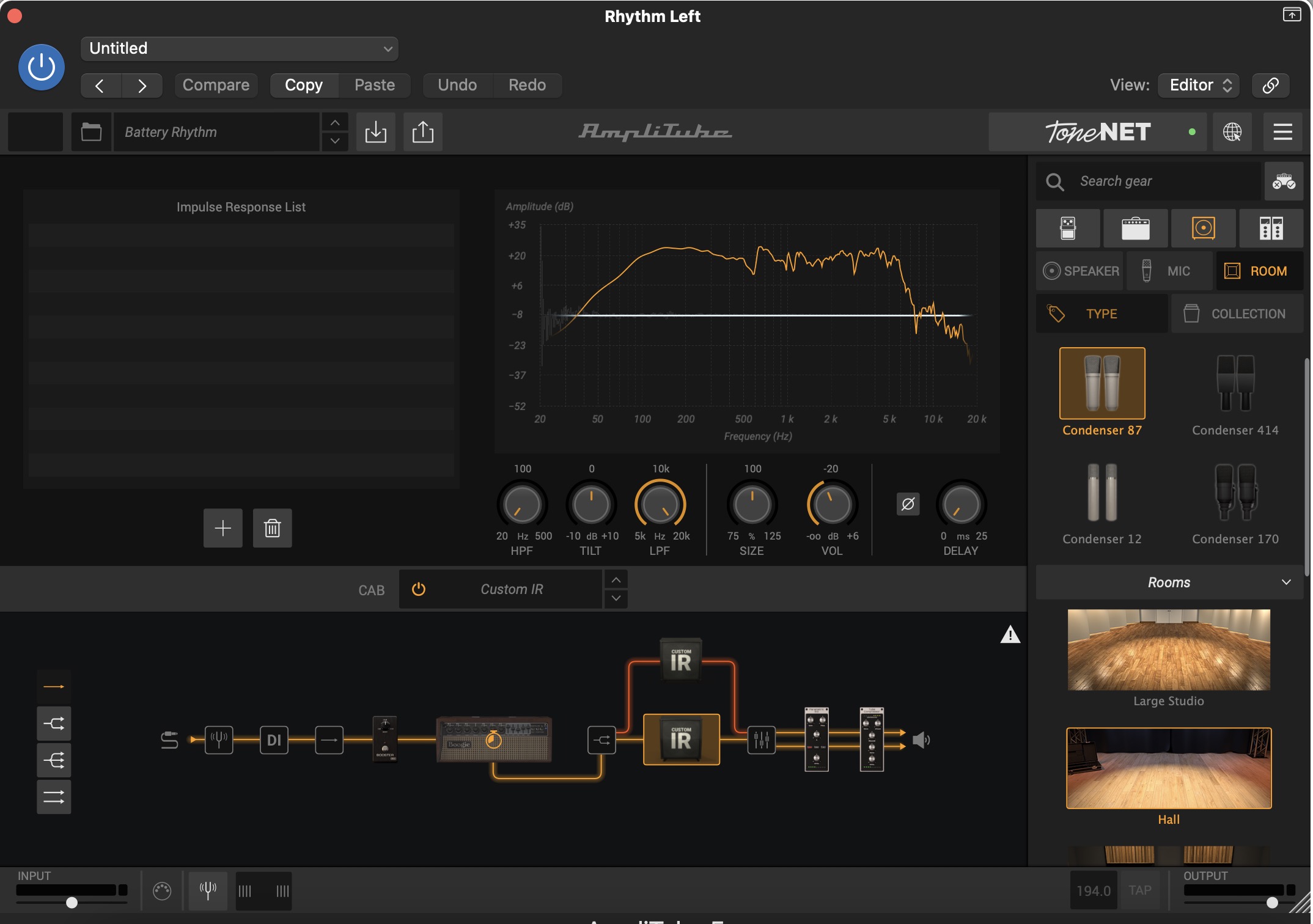Select the dual parallel signal chain layout
The image size is (1313, 924).
point(54,797)
